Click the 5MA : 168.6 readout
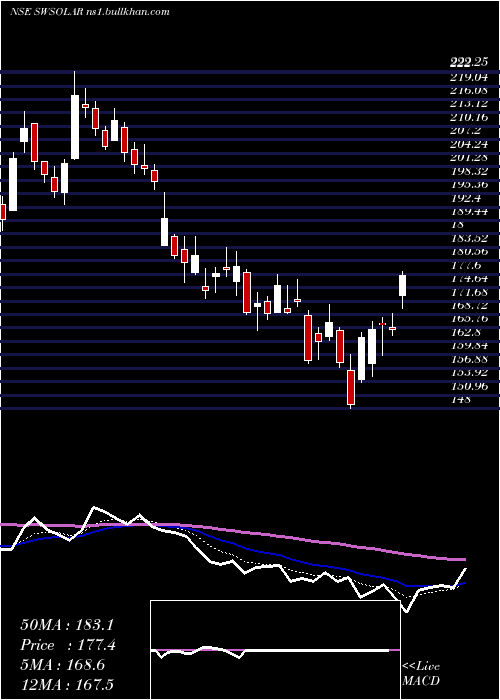This screenshot has width=500, height=700. (x=62, y=665)
